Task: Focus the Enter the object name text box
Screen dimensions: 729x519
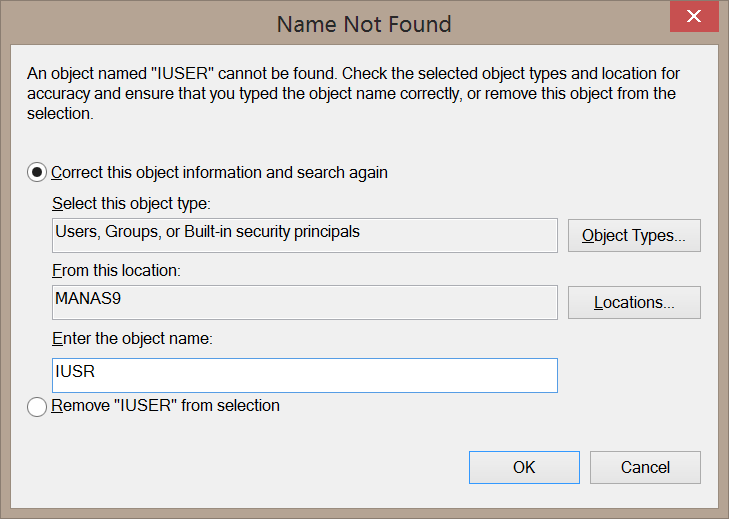Action: 305,375
